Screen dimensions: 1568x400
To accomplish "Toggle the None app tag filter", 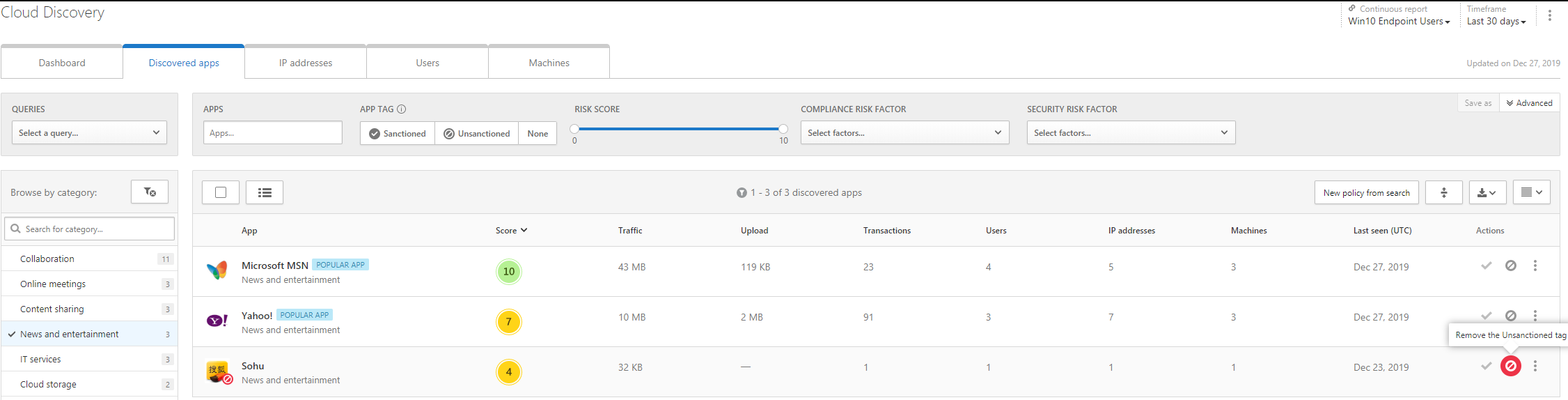I will [x=538, y=133].
